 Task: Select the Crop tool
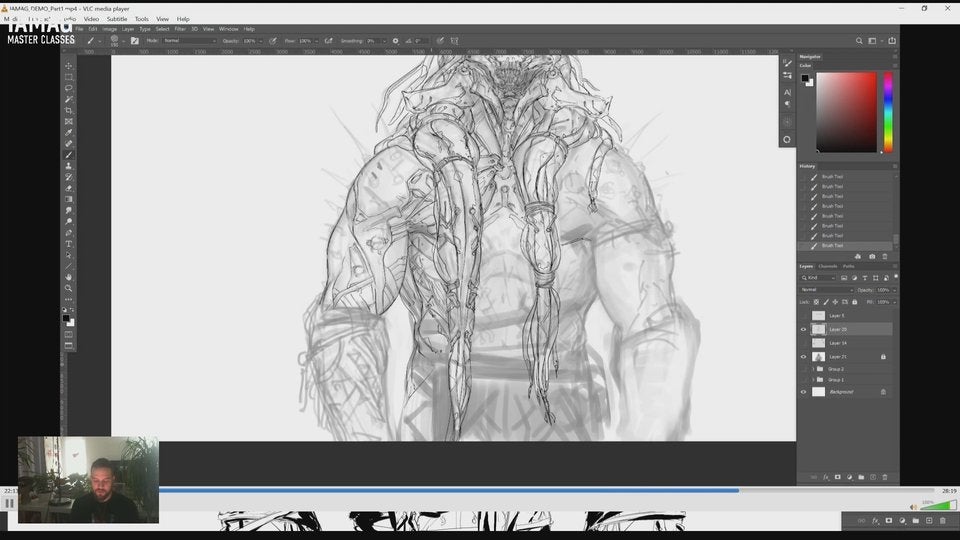[69, 110]
